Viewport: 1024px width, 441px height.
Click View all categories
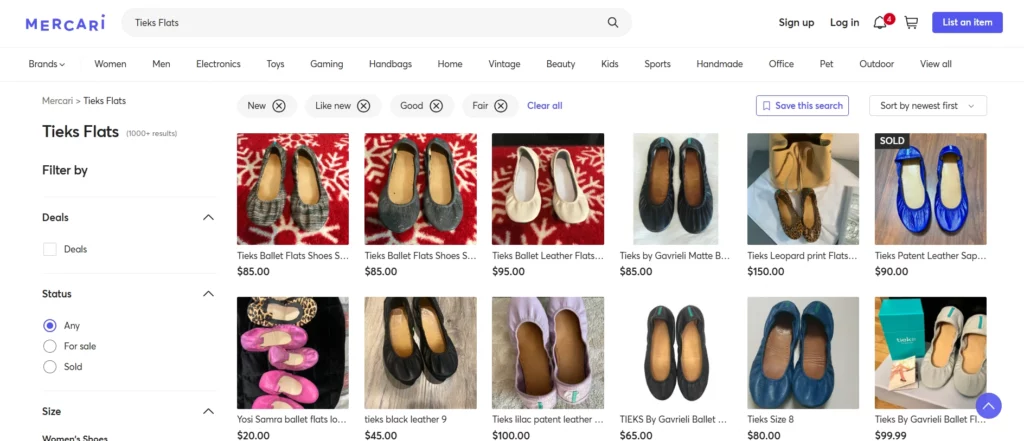tap(936, 64)
